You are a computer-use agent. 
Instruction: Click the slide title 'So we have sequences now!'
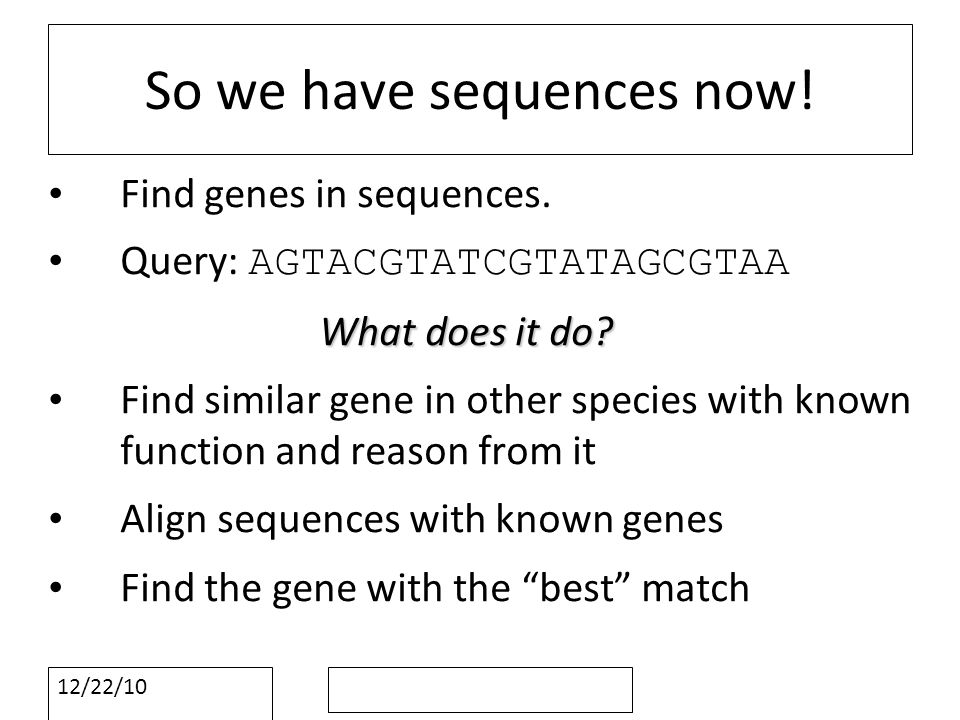click(479, 91)
